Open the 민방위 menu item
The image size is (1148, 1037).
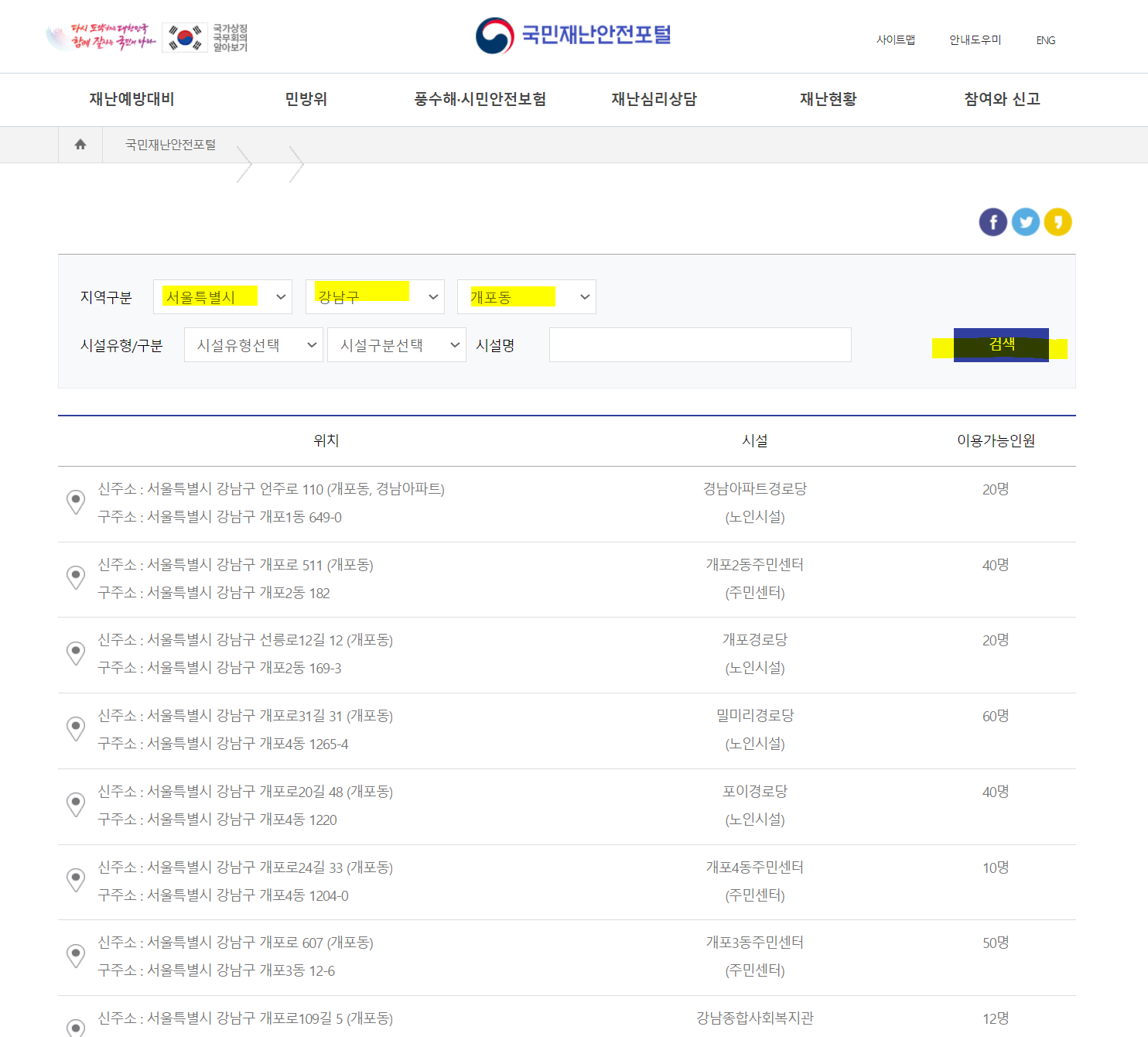click(305, 99)
